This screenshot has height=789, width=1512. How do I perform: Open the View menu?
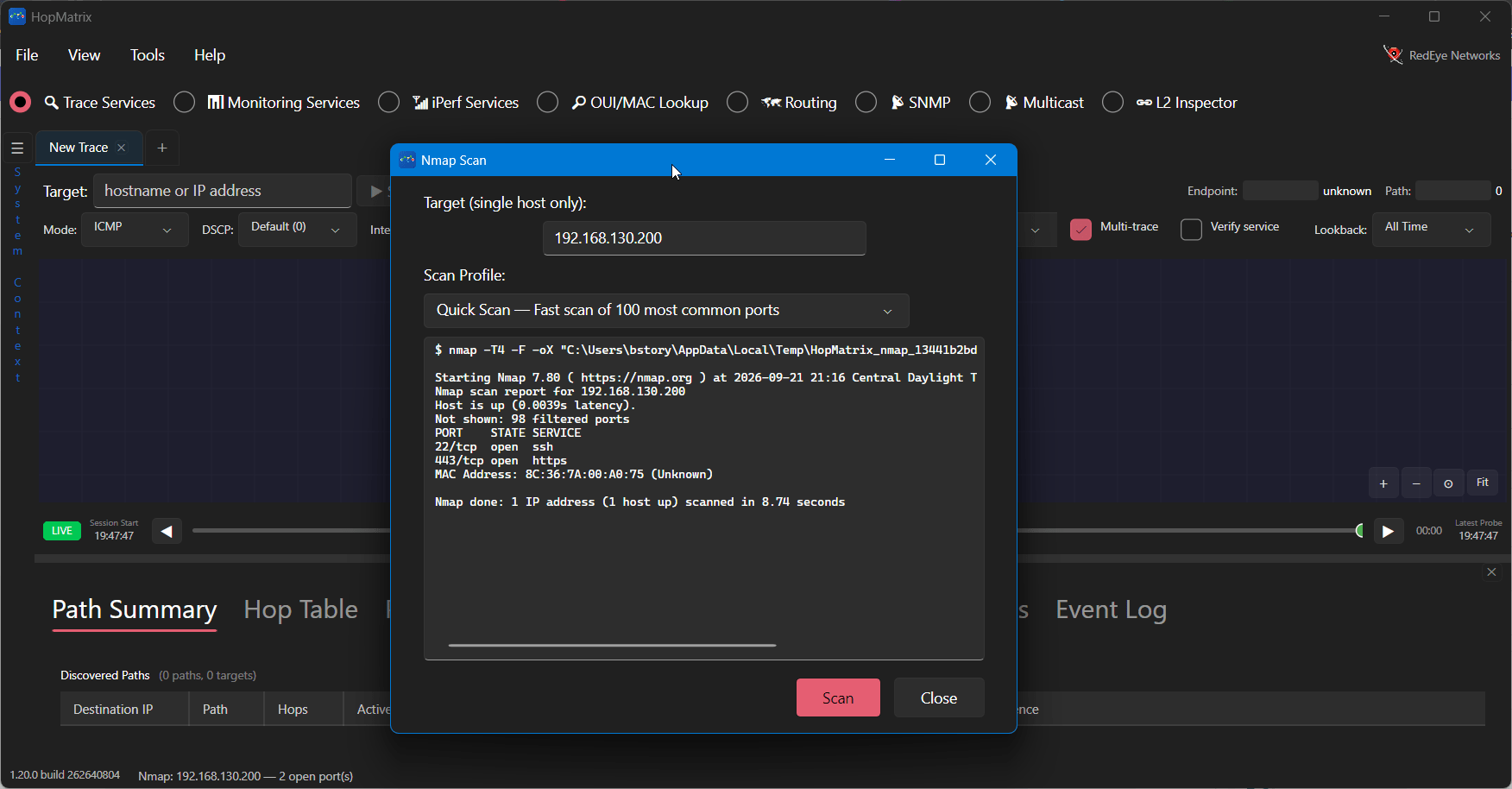point(84,55)
